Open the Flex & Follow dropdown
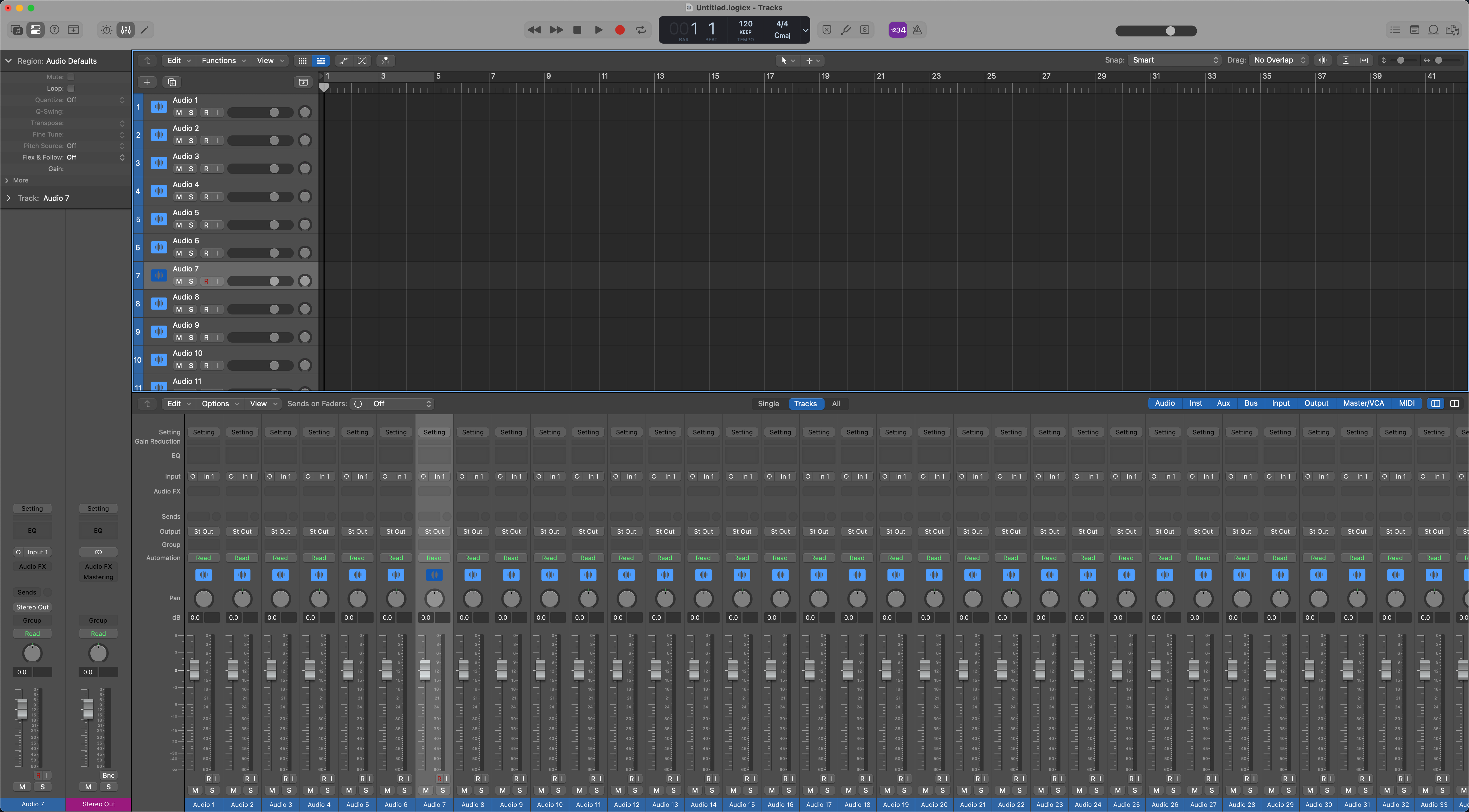This screenshot has height=812, width=1469. pyautogui.click(x=95, y=158)
